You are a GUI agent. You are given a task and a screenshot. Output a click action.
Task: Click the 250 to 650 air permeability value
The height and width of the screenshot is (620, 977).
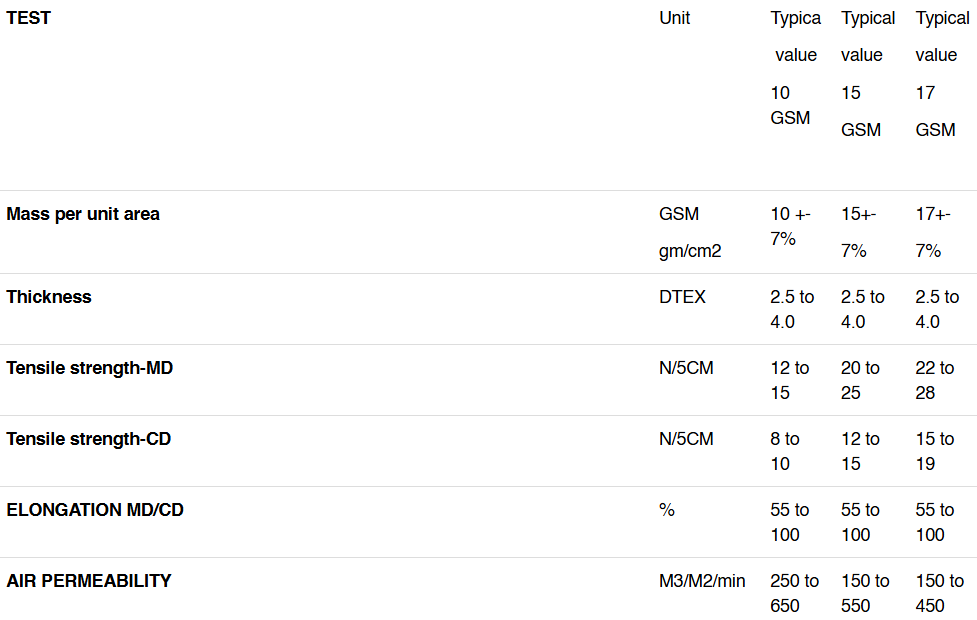(x=794, y=593)
